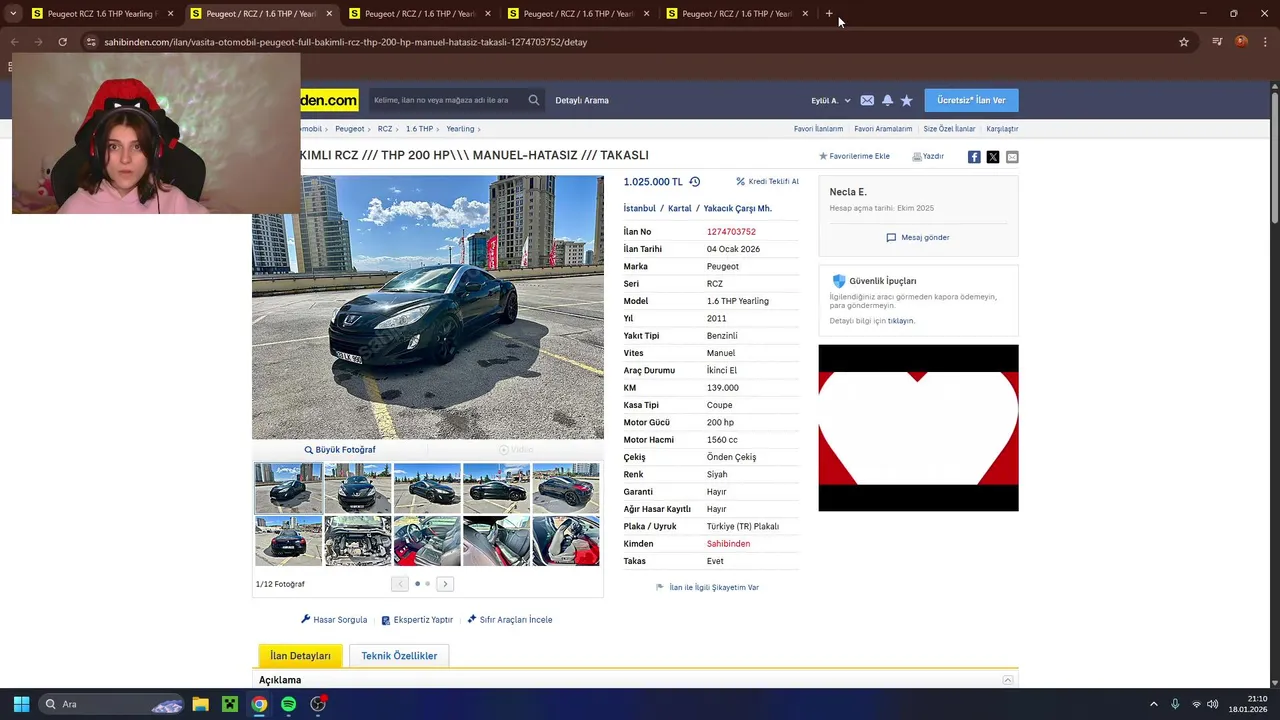
Task: Show previous photo thumbnails with left arrow
Action: pos(400,584)
